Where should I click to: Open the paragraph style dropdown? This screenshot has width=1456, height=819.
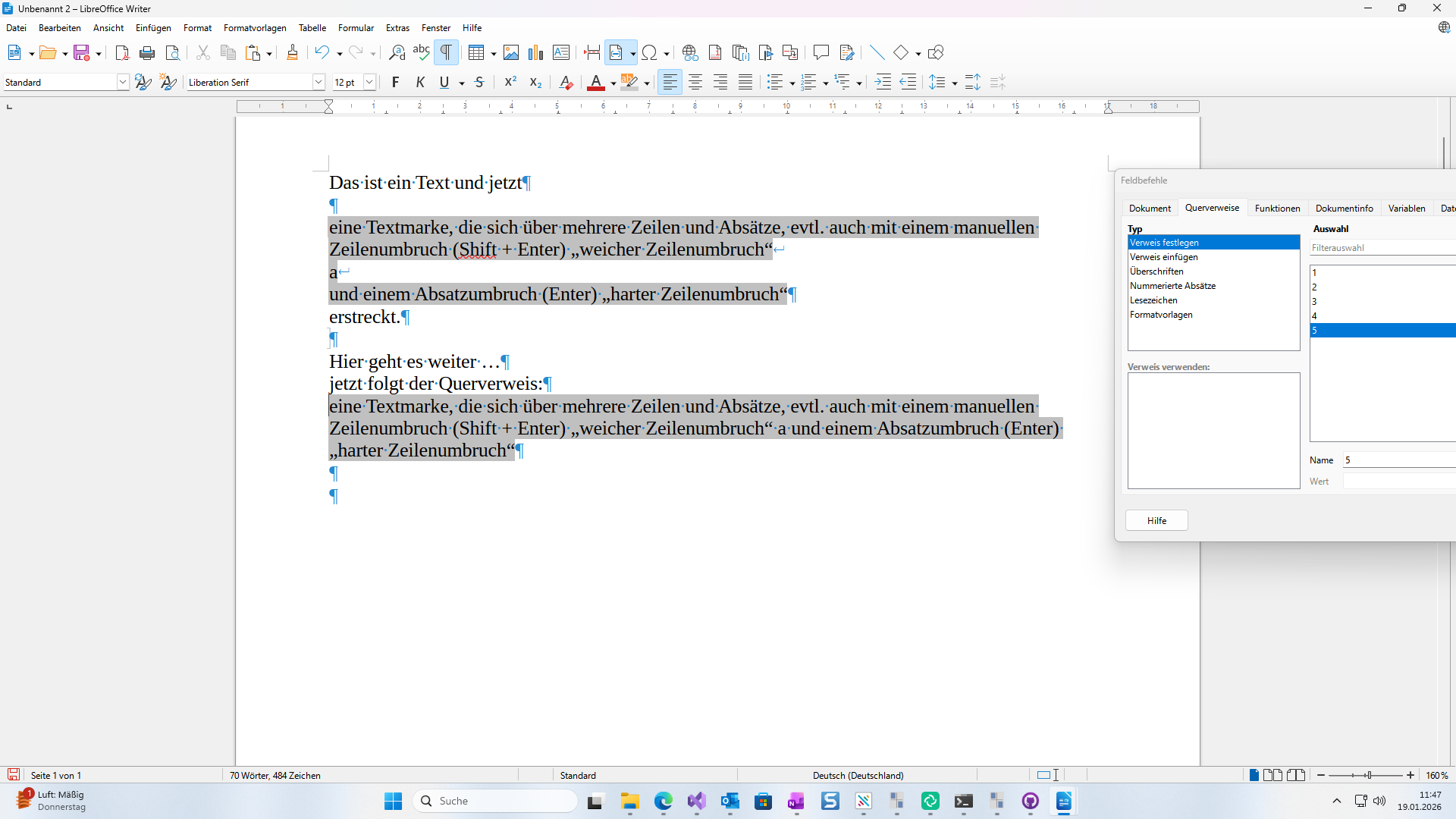point(122,82)
